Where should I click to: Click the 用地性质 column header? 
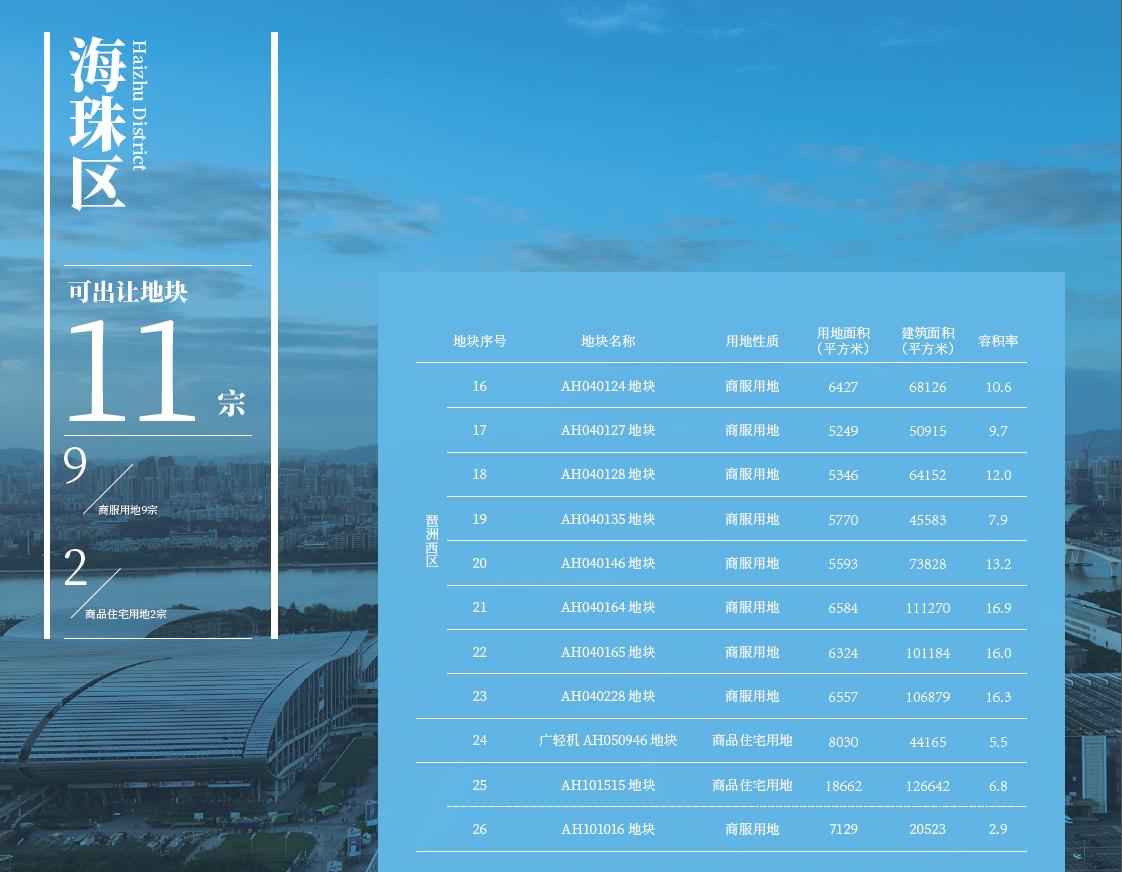pos(752,341)
